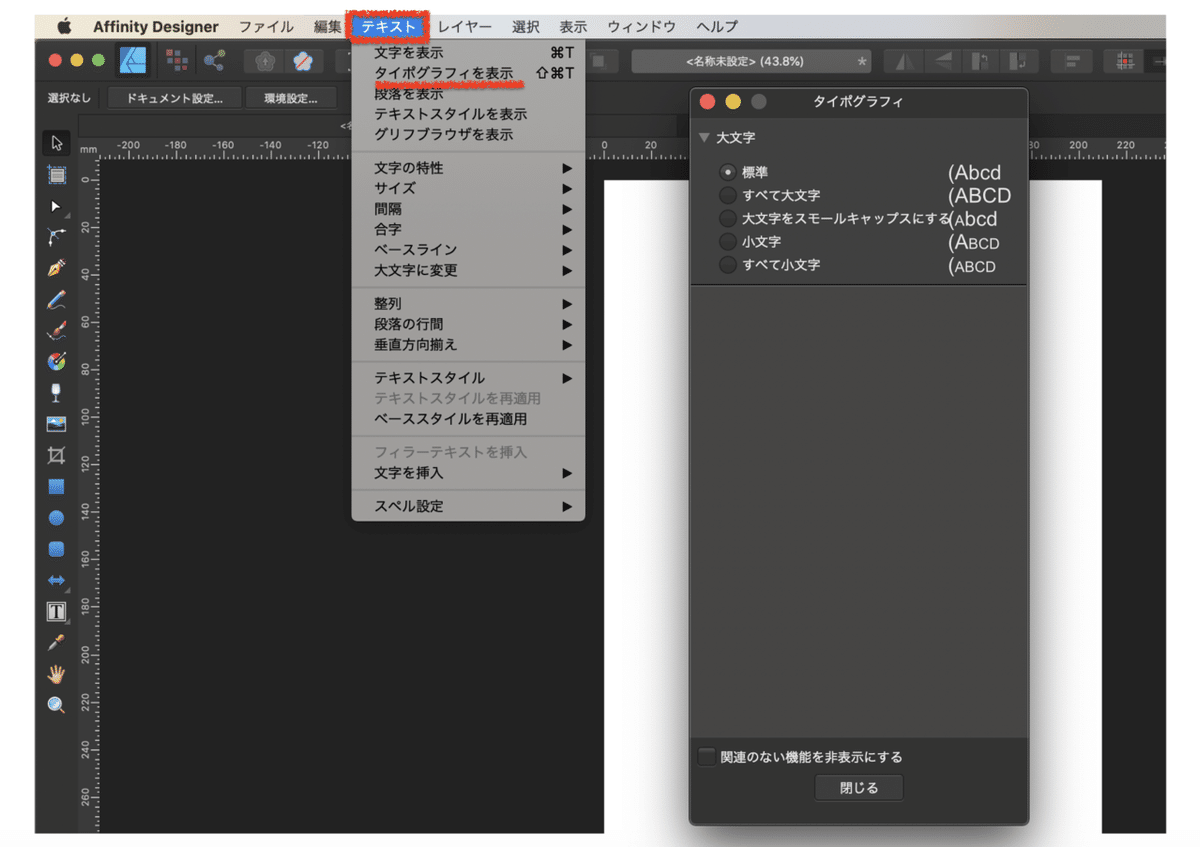Image resolution: width=1200 pixels, height=847 pixels.
Task: Expand the サイズ submenu
Action: (x=468, y=188)
